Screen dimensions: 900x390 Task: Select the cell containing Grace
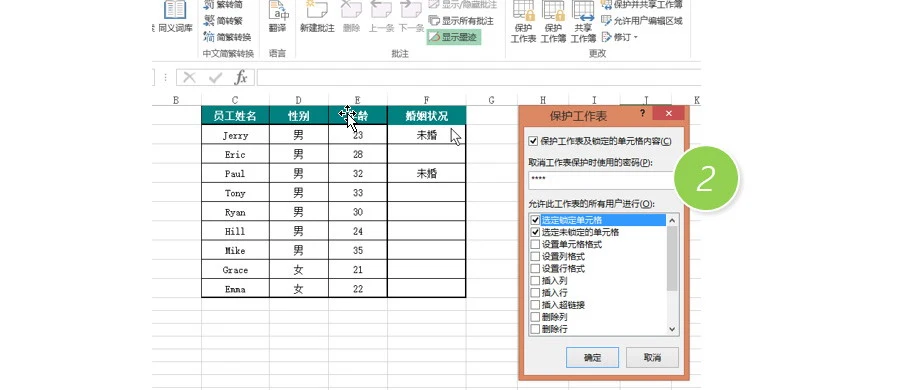click(x=235, y=269)
